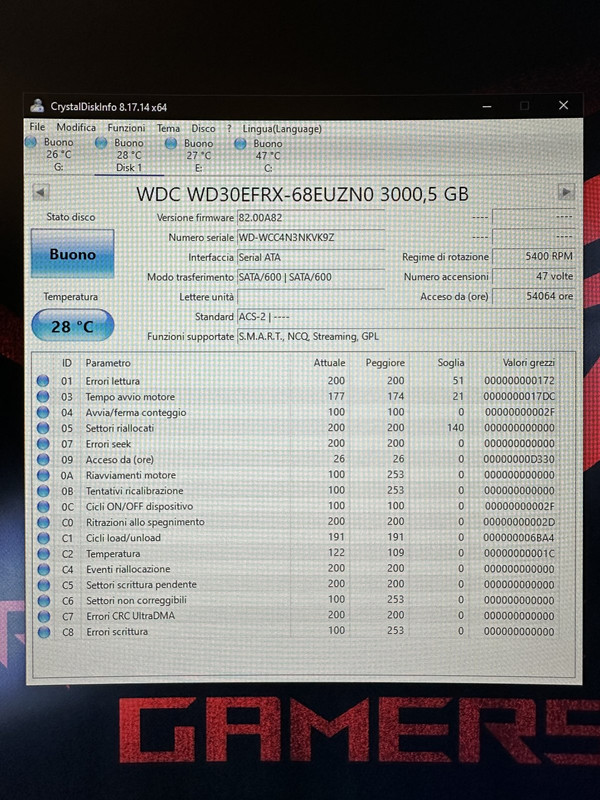This screenshot has height=800, width=600.
Task: Click the Buono health status button
Action: (x=72, y=254)
